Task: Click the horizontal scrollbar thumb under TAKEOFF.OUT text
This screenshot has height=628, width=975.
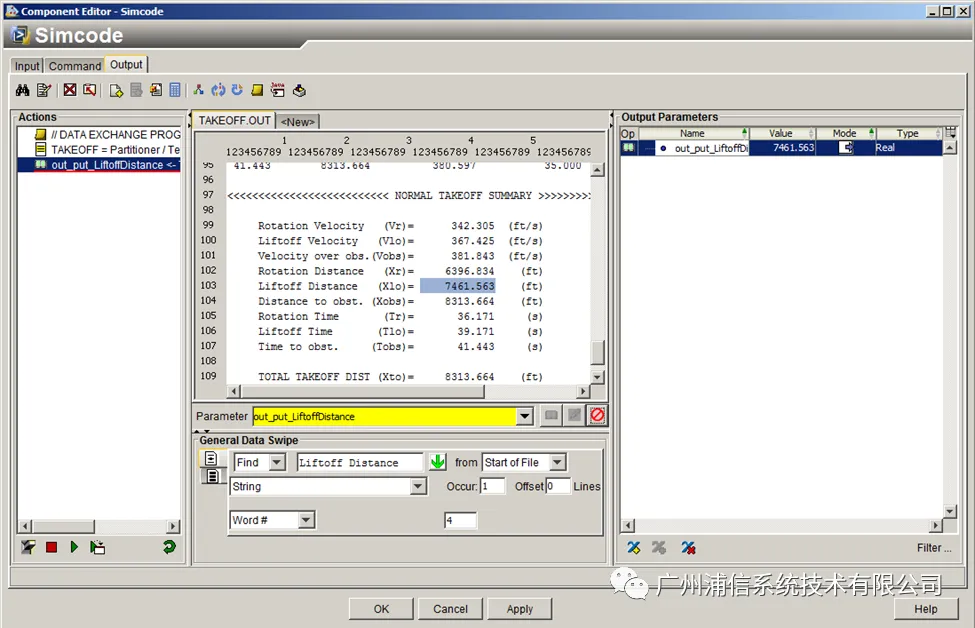Action: coord(362,391)
